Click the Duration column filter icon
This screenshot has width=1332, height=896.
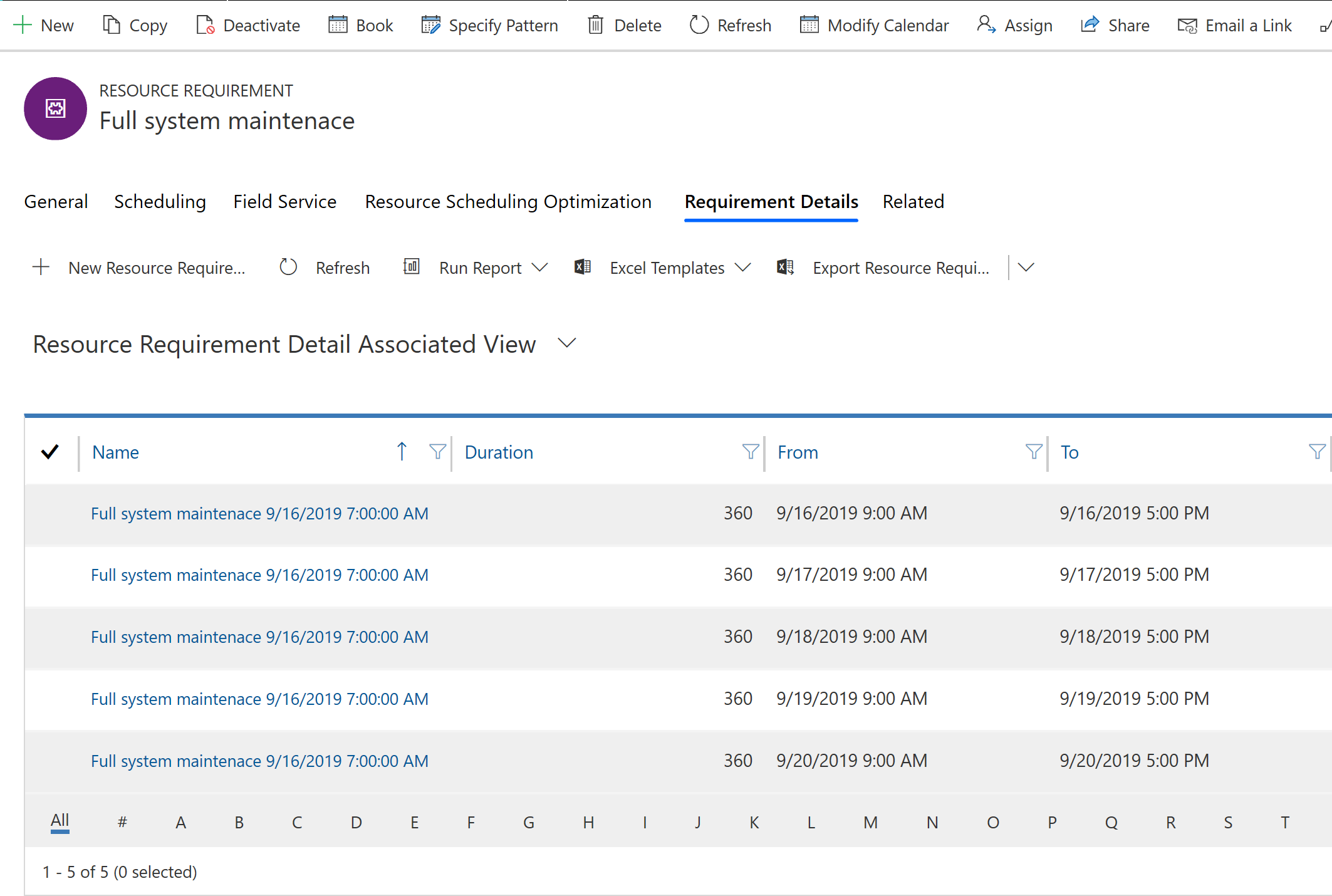coord(750,452)
